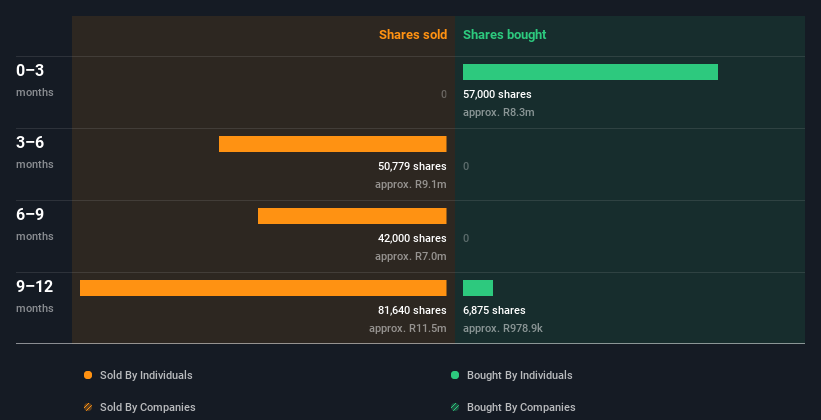Select the Bought By Companies legend label
This screenshot has width=821, height=420.
521,407
